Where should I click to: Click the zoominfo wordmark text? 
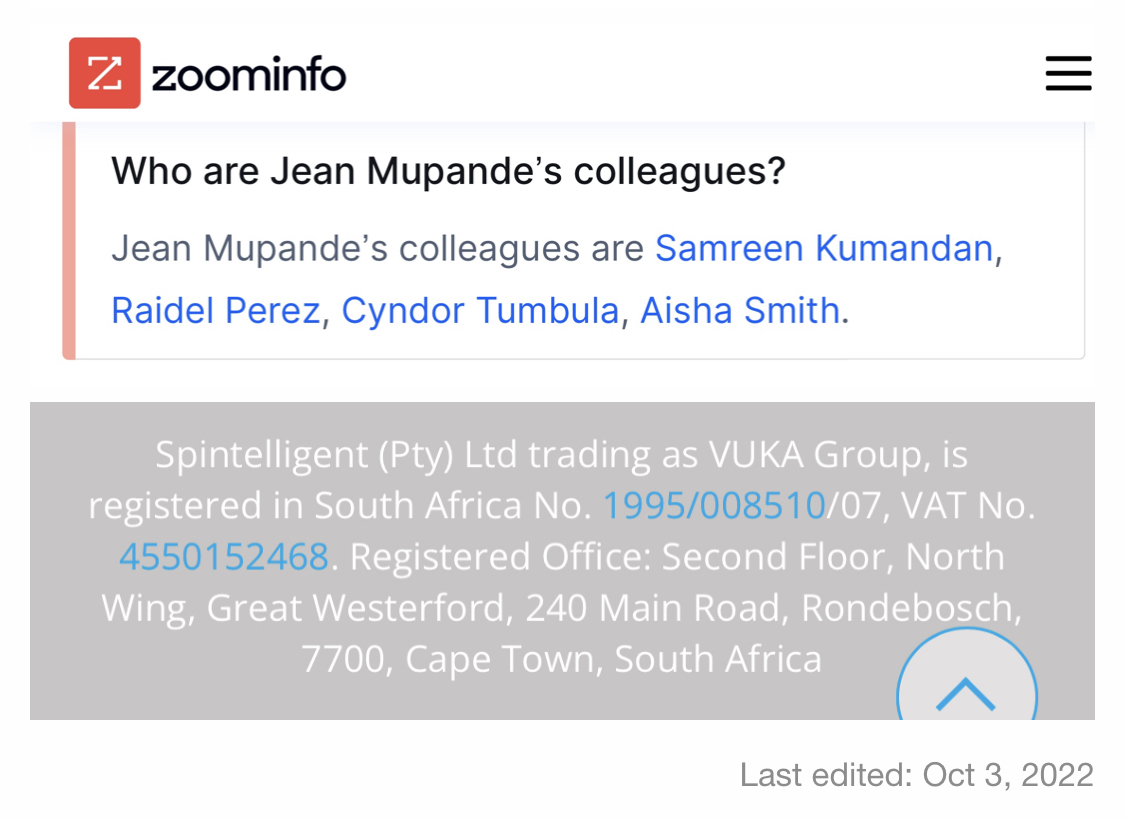coord(249,75)
